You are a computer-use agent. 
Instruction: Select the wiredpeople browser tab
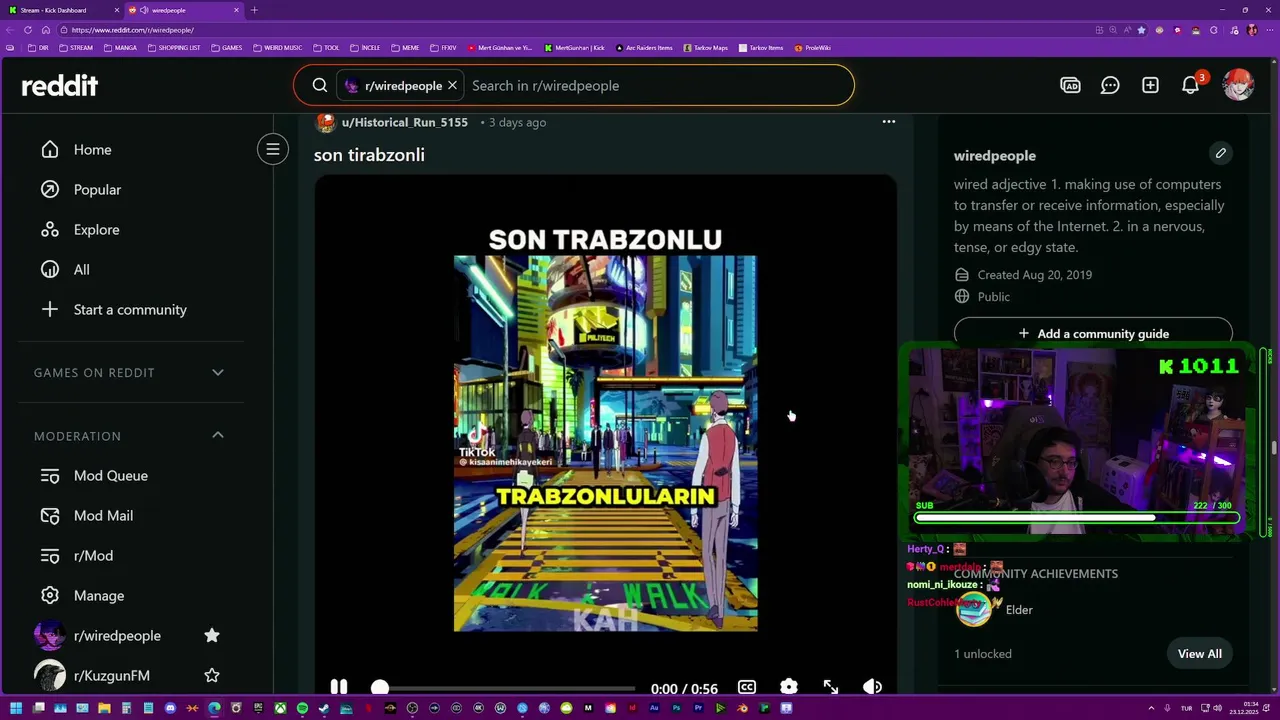pos(184,10)
